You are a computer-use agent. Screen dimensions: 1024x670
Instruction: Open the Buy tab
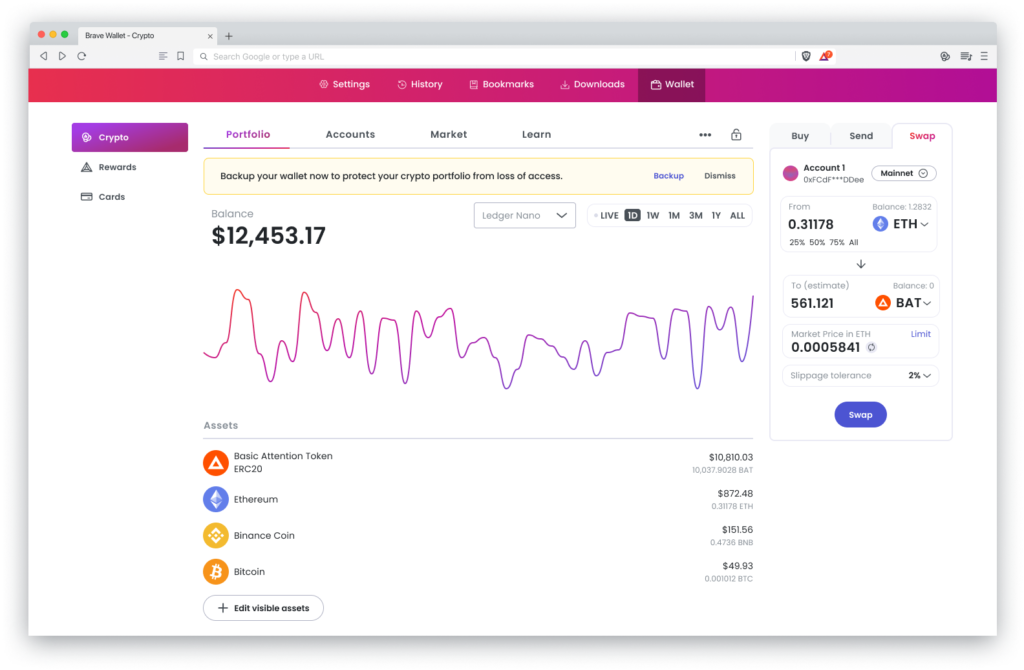pyautogui.click(x=800, y=136)
